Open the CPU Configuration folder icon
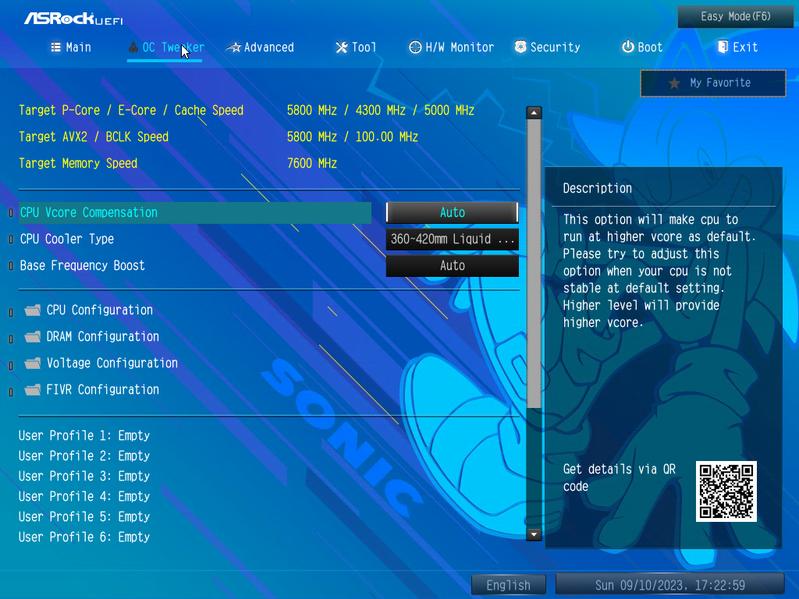Viewport: 799px width, 599px height. coord(33,310)
